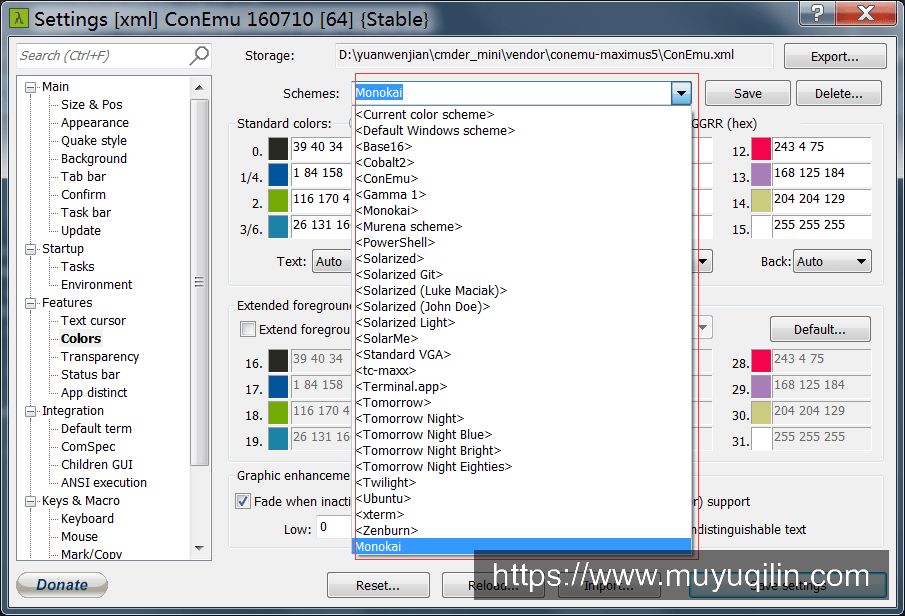The image size is (905, 616).
Task: Click the Export... button
Action: point(835,57)
